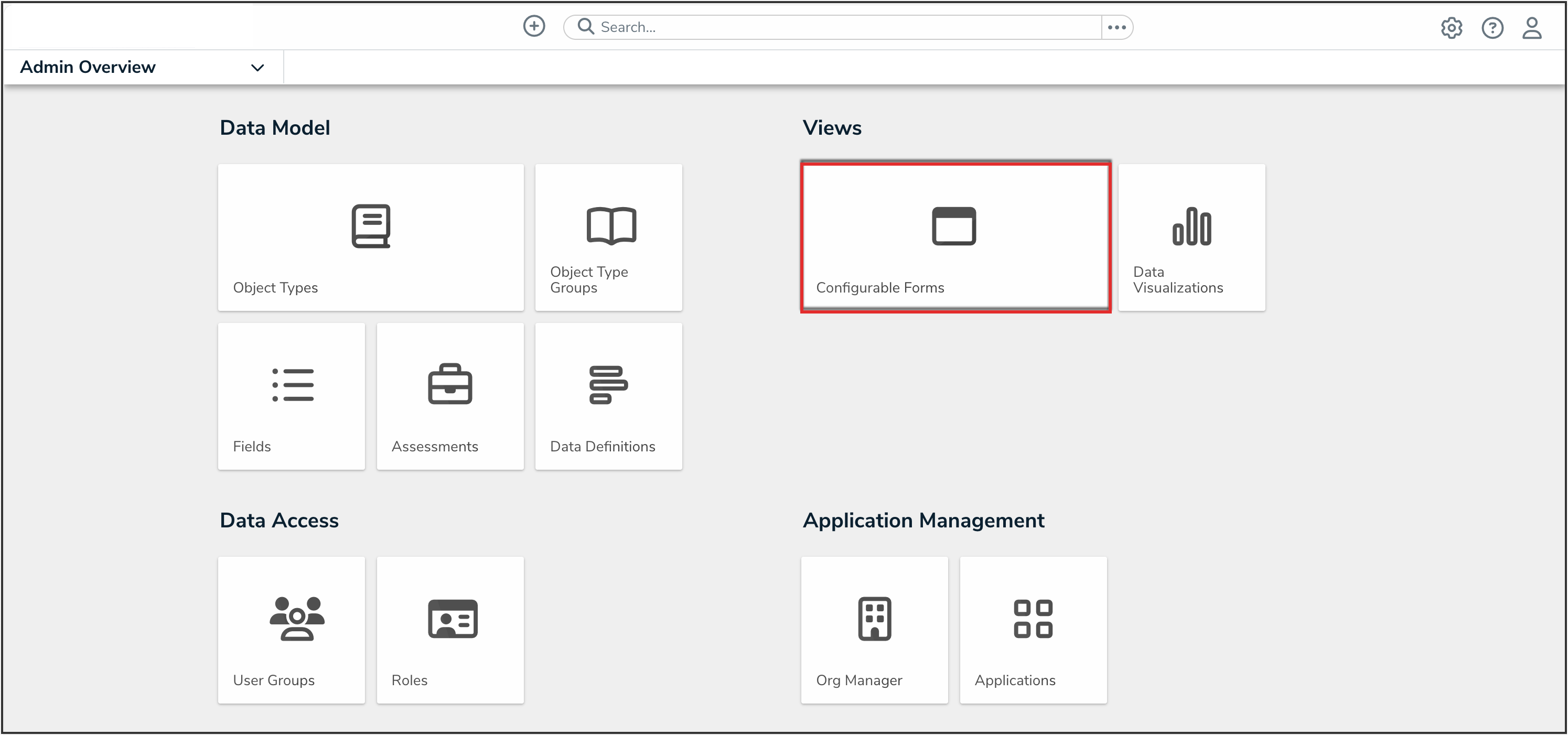Screen dimensions: 1568x735
Task: Open the Org Manager building icon
Action: [x=874, y=619]
